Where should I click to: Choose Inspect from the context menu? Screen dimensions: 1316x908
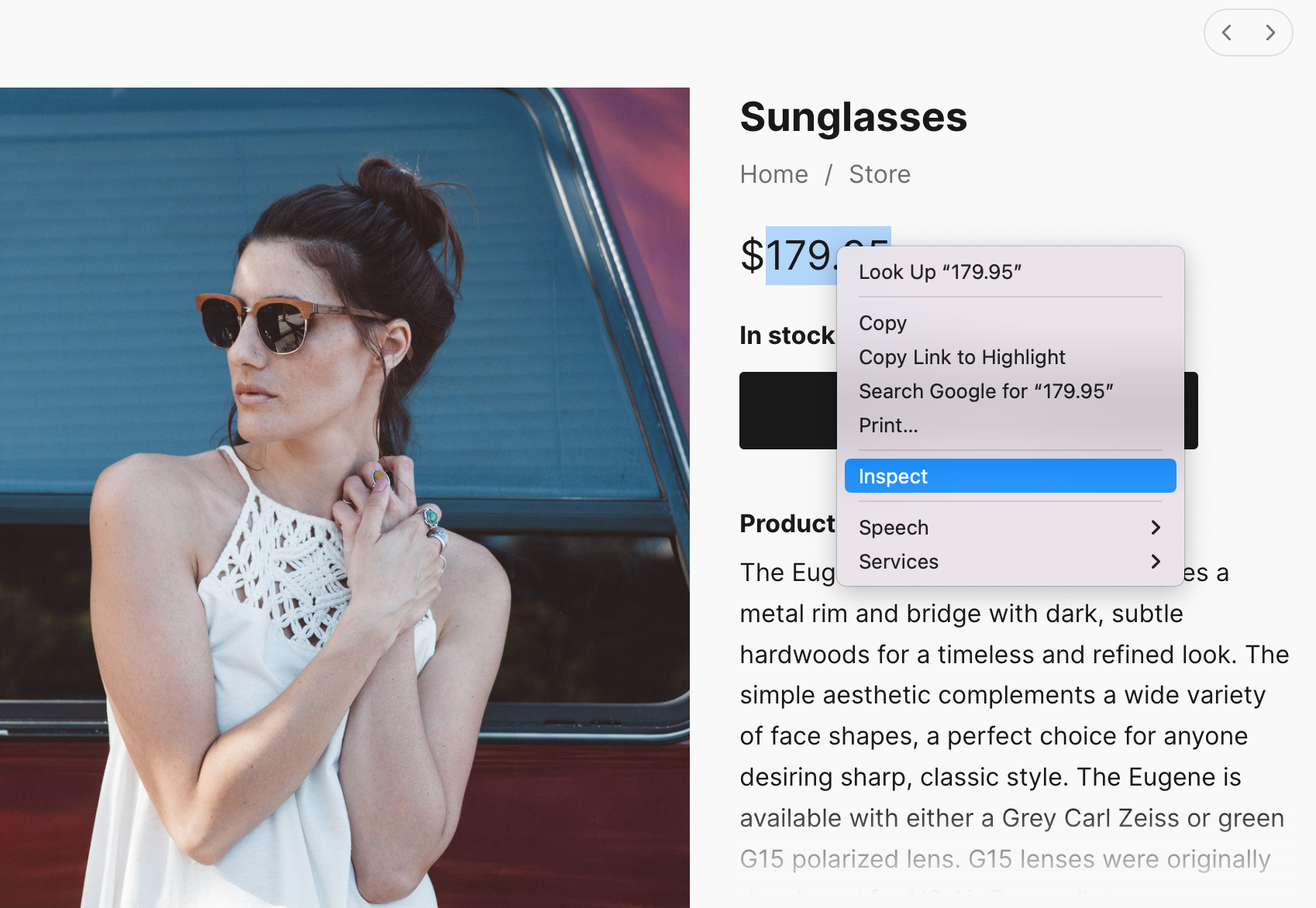[x=1009, y=476]
